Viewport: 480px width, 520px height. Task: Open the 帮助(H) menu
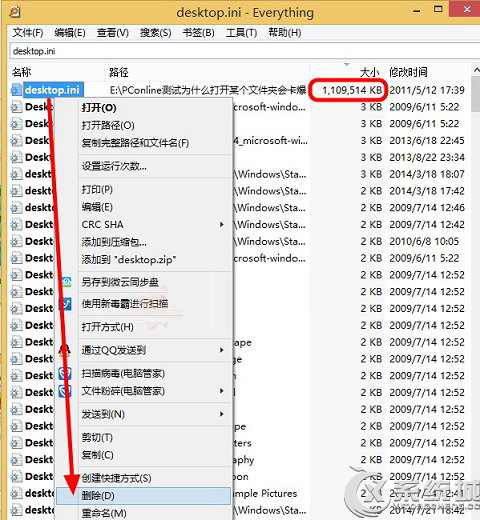[284, 33]
